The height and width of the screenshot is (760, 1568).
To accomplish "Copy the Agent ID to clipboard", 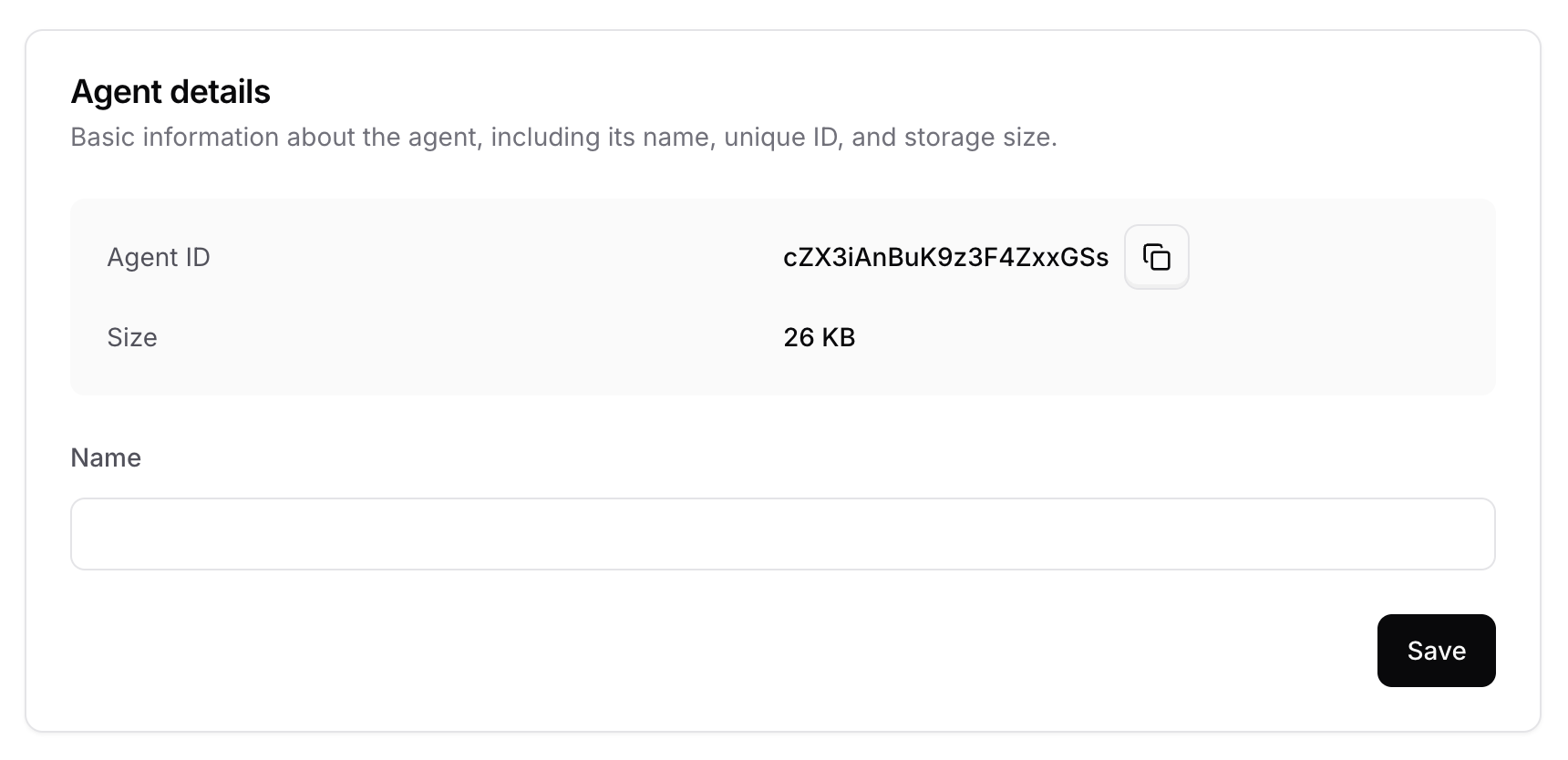I will coord(1156,257).
